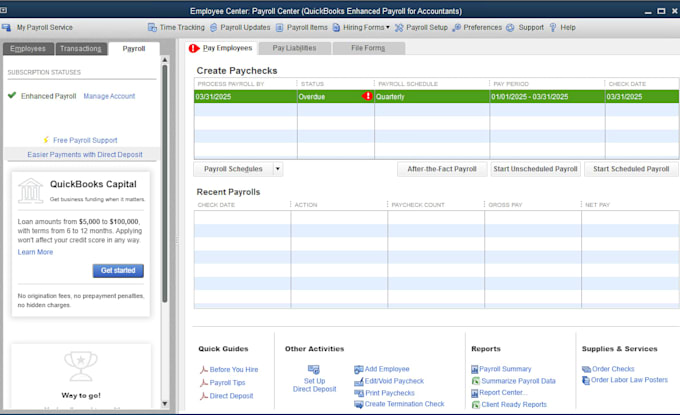Viewport: 680px width, 415px height.
Task: Click the trophy Way to go icon
Action: click(x=81, y=366)
